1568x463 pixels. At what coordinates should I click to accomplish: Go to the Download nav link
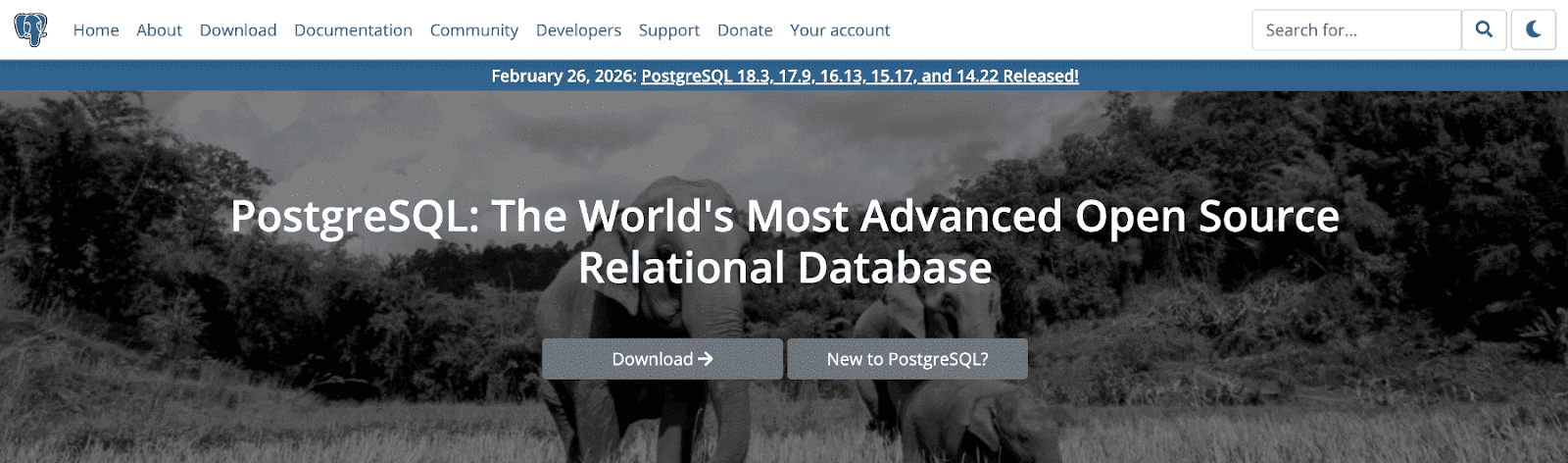tap(238, 30)
